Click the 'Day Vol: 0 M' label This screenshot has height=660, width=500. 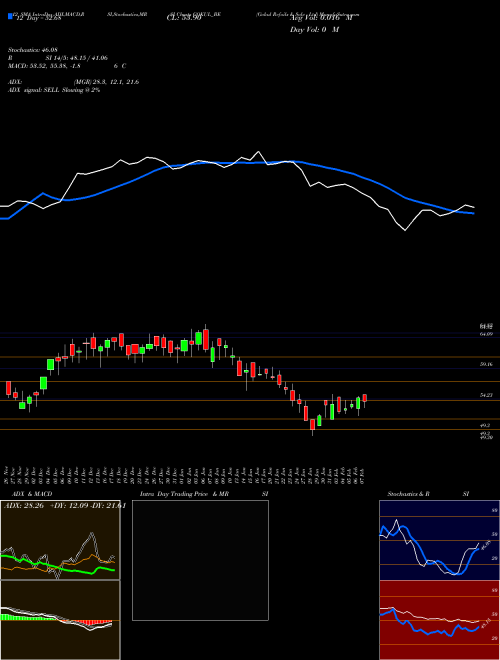[x=314, y=30]
